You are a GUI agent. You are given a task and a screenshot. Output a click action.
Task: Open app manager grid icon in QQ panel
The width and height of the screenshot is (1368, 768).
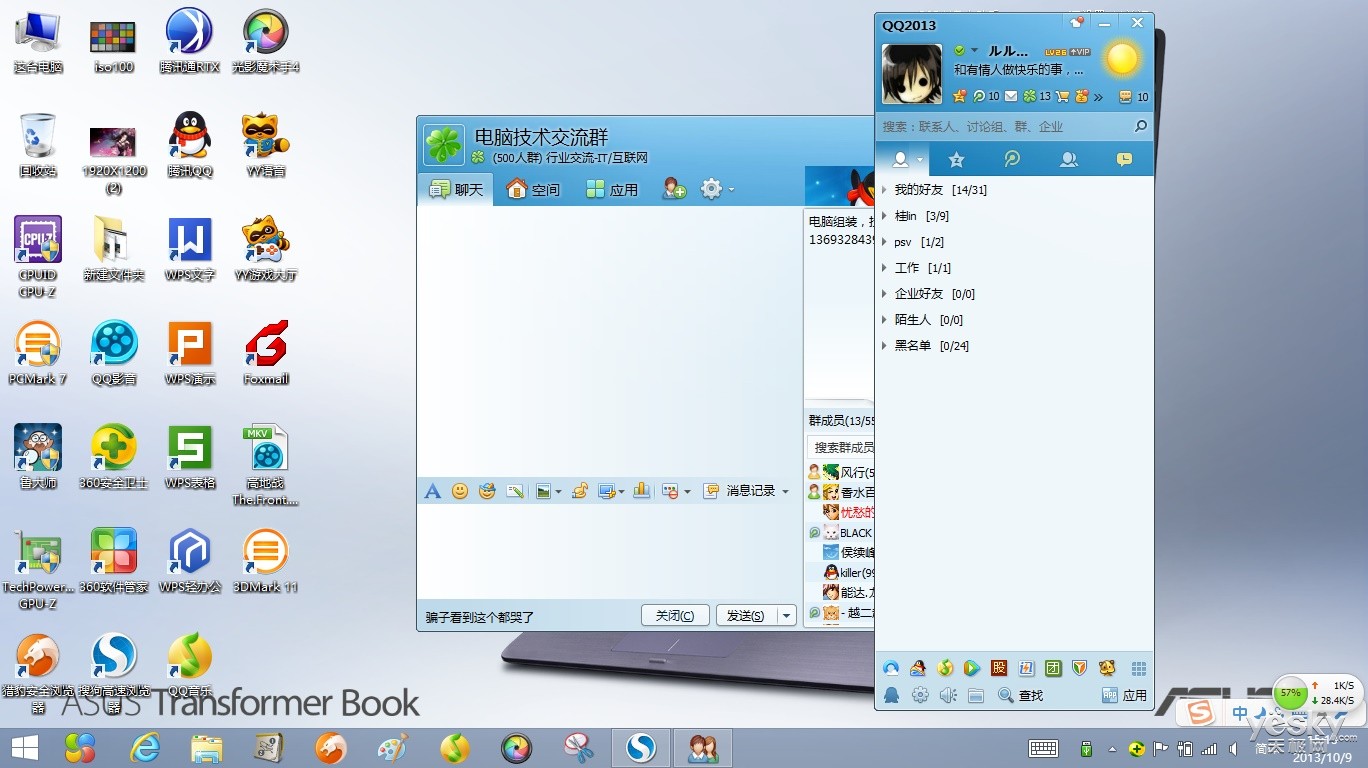[1139, 668]
